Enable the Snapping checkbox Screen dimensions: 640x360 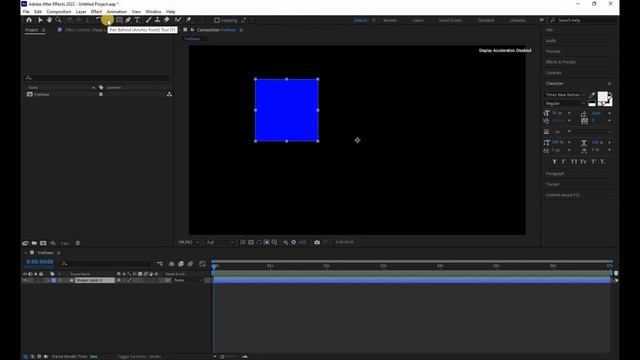pyautogui.click(x=217, y=20)
